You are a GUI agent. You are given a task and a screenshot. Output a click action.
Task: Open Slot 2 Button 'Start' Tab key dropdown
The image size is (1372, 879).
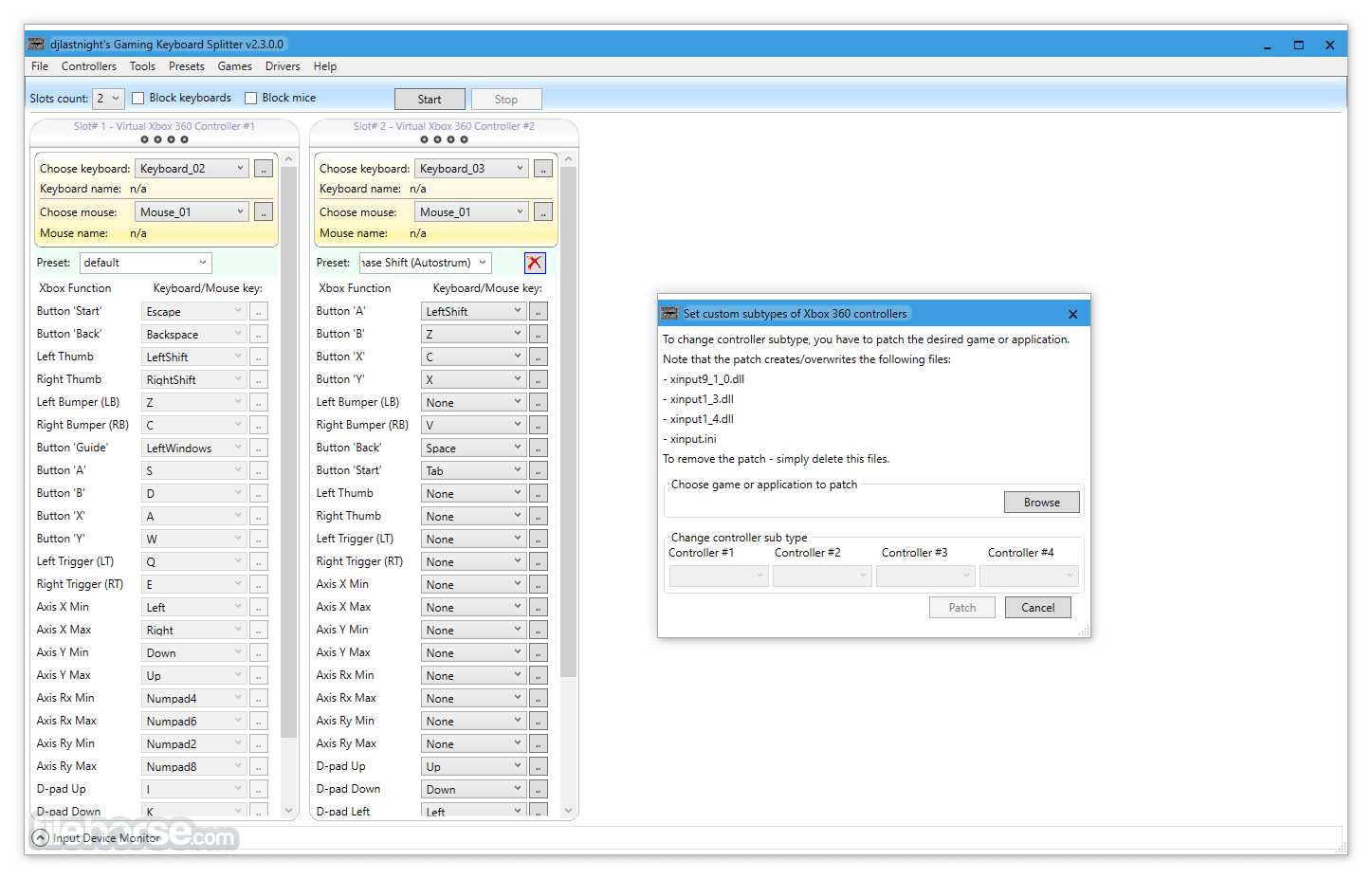click(473, 470)
